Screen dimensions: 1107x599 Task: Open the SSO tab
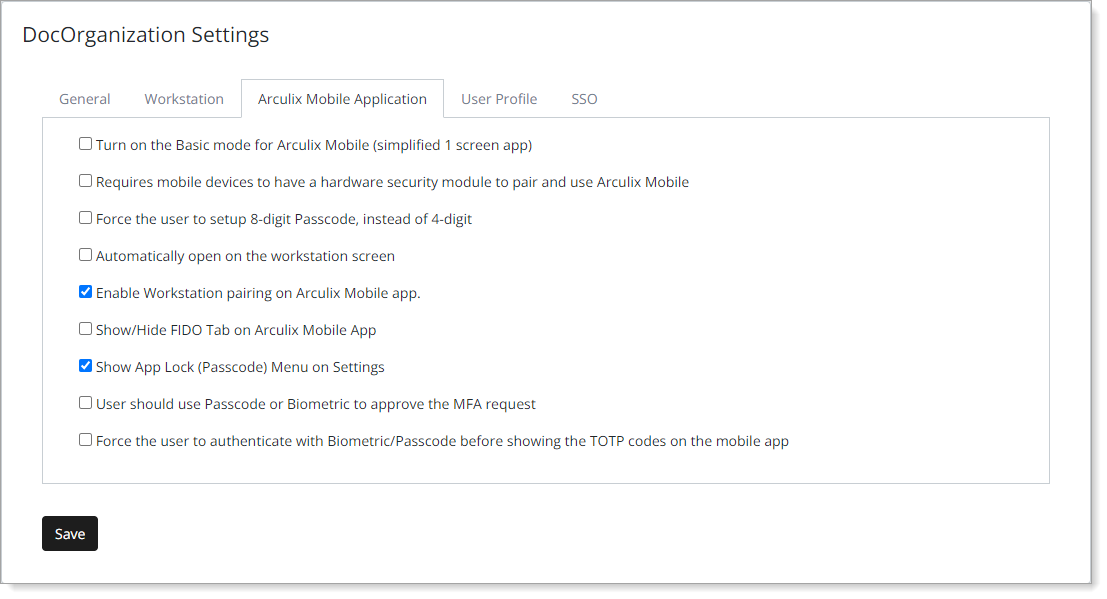tap(584, 99)
